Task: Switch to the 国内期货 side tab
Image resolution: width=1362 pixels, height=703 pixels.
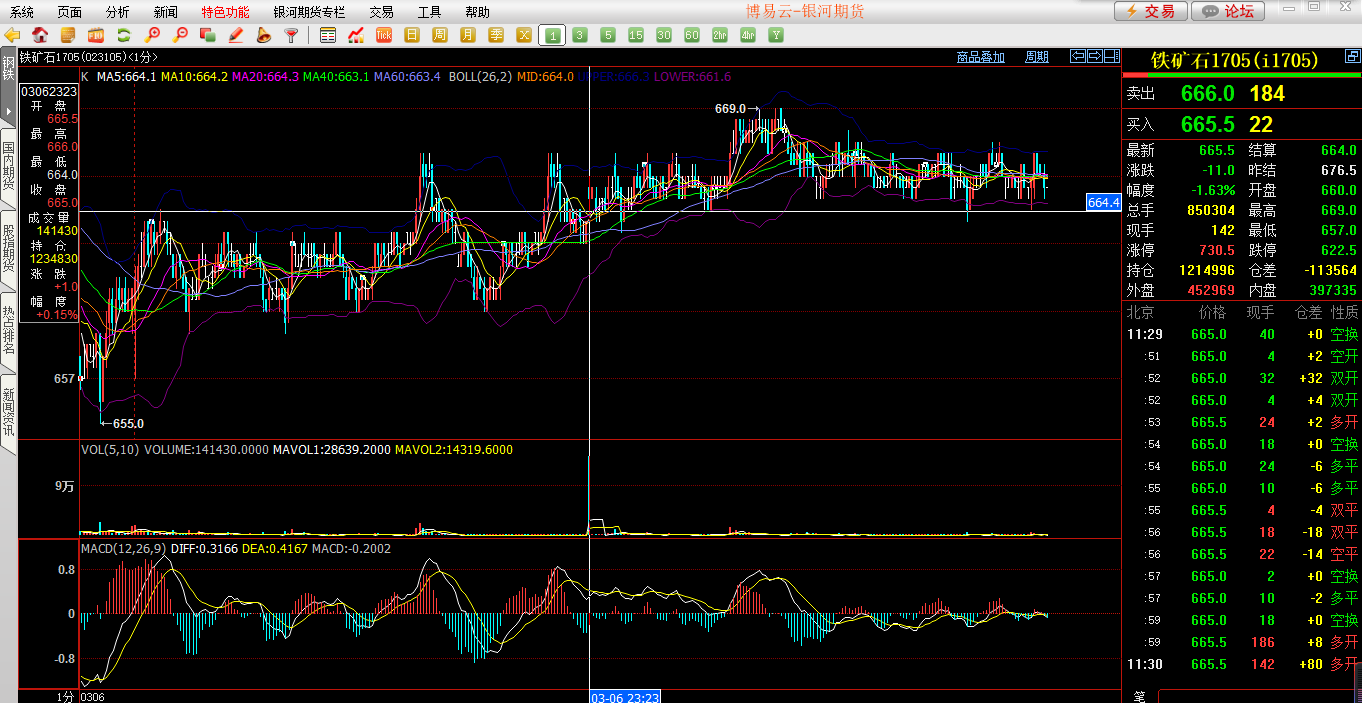Action: [x=8, y=166]
